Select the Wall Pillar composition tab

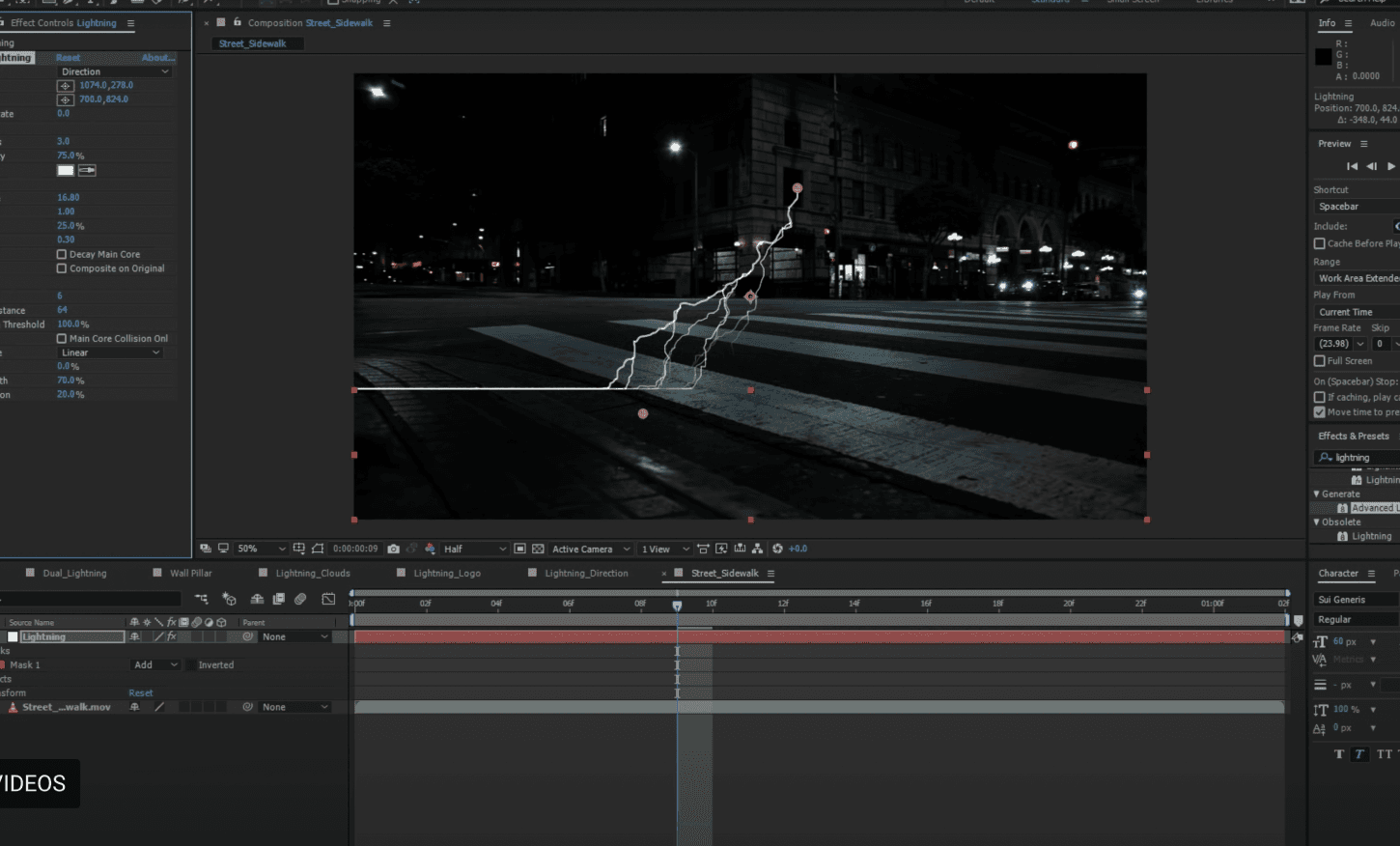[191, 572]
